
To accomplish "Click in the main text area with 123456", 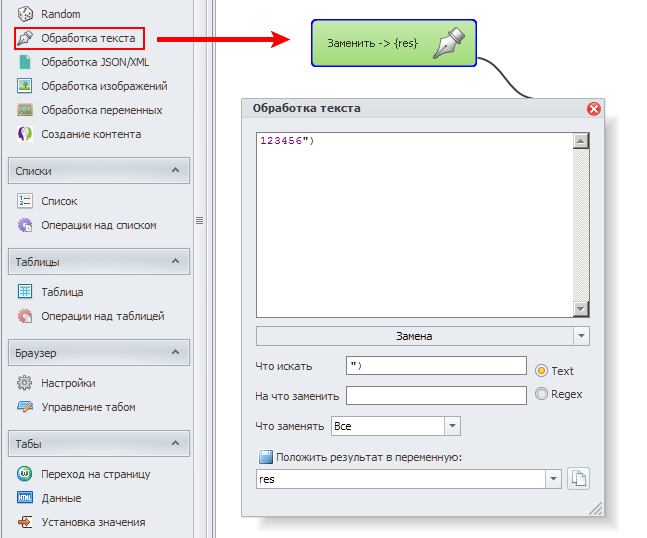I will (415, 225).
